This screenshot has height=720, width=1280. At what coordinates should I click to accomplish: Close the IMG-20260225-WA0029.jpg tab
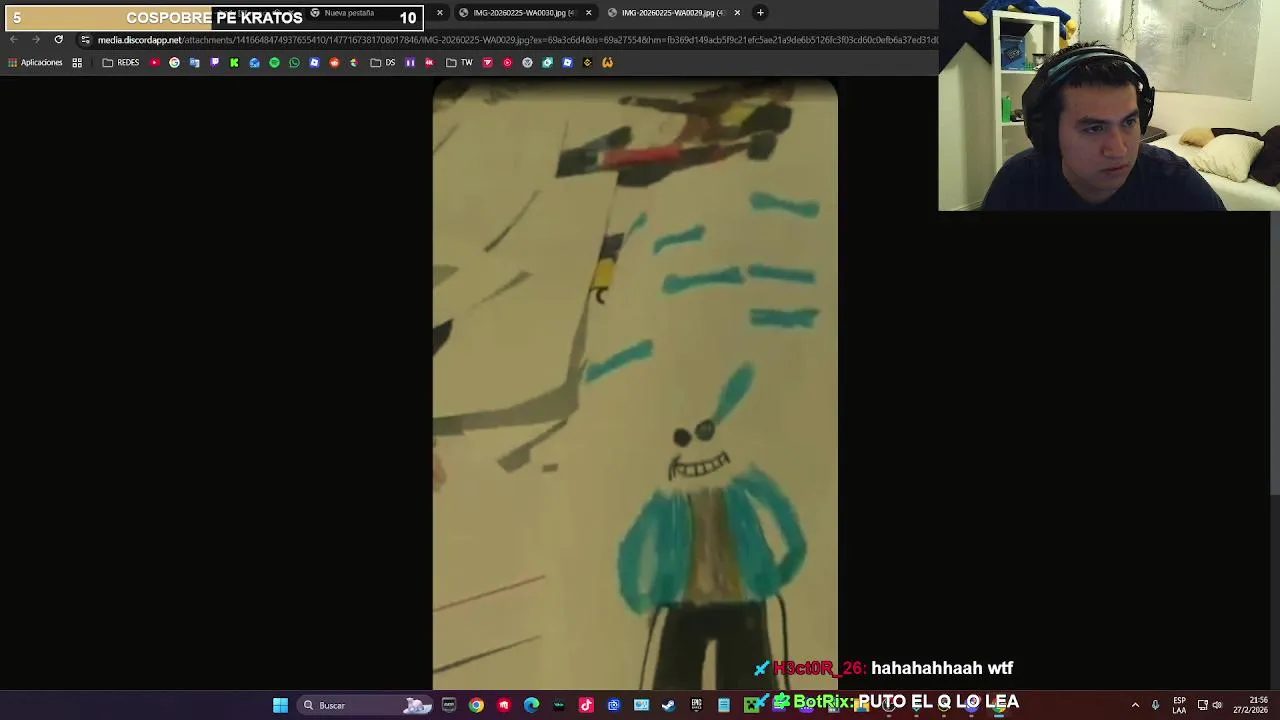737,13
